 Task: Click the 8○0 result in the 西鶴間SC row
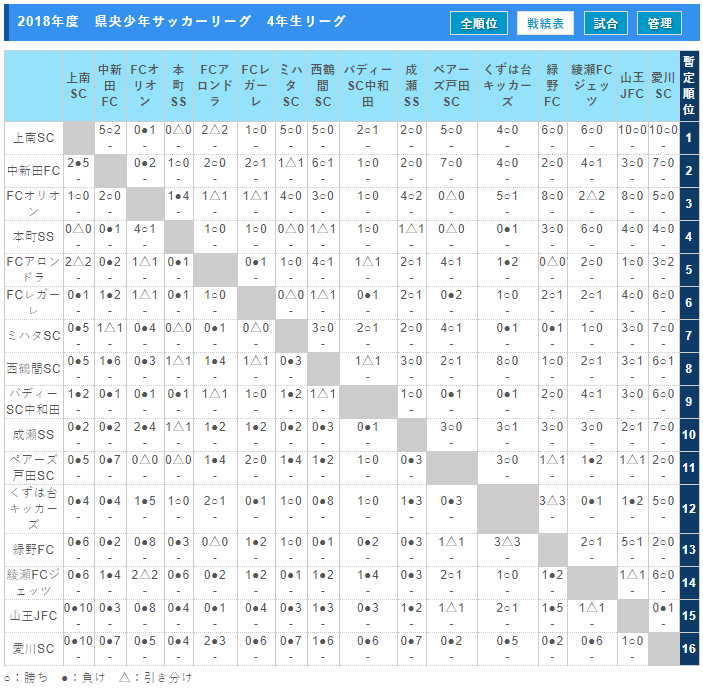508,361
